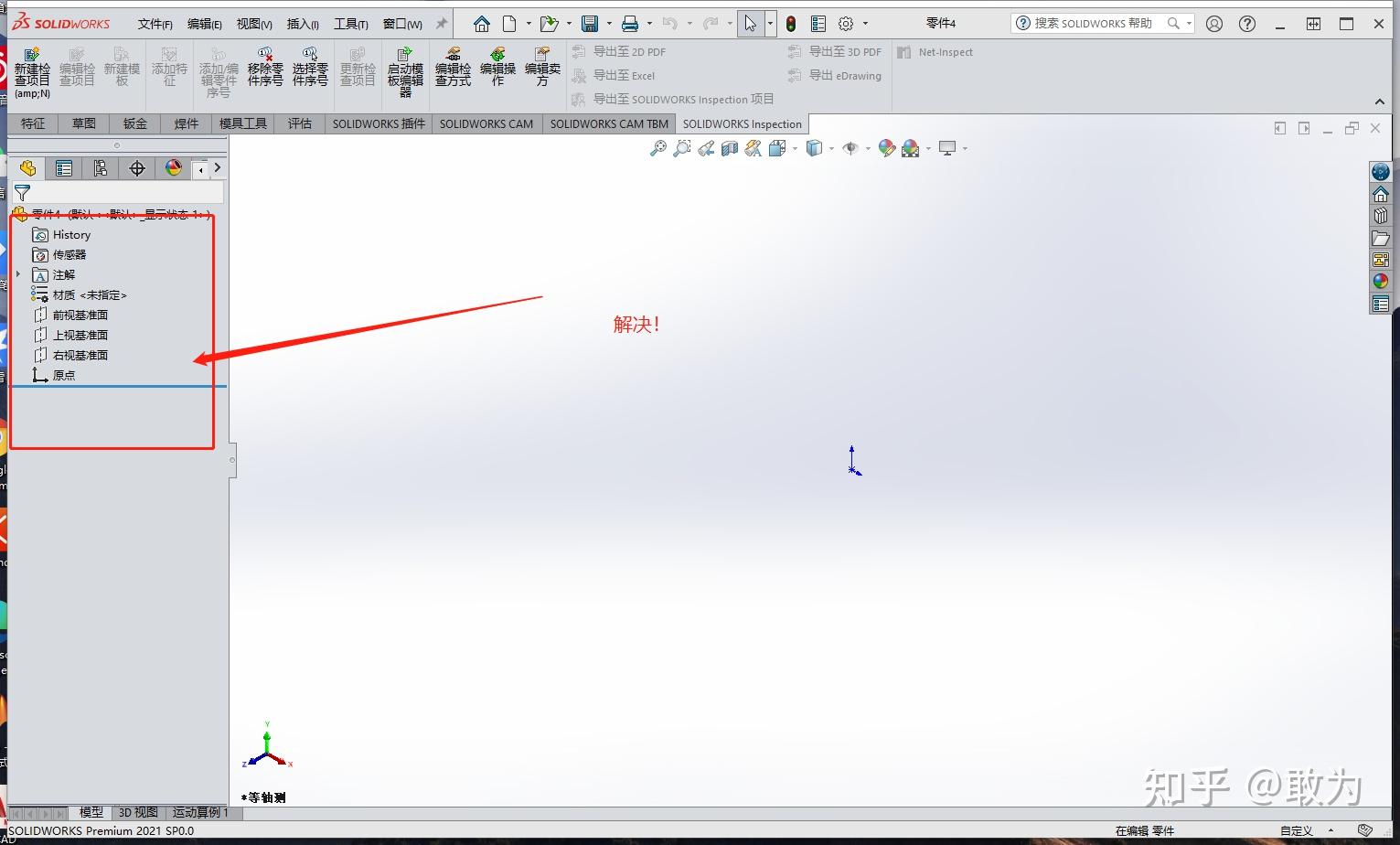Open Select tool dropdown arrow
1400x845 pixels.
tap(771, 24)
